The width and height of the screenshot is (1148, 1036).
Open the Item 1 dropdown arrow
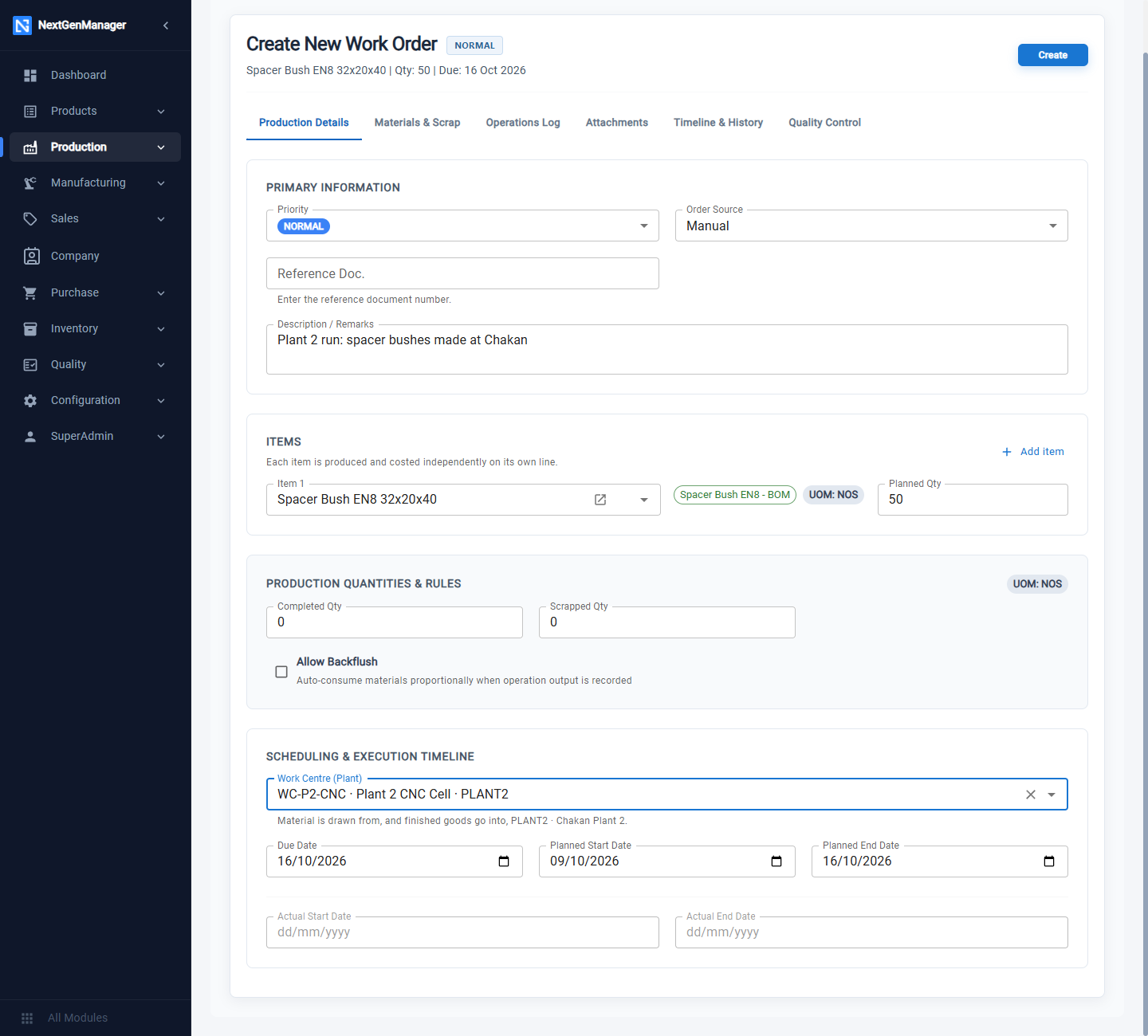[644, 500]
